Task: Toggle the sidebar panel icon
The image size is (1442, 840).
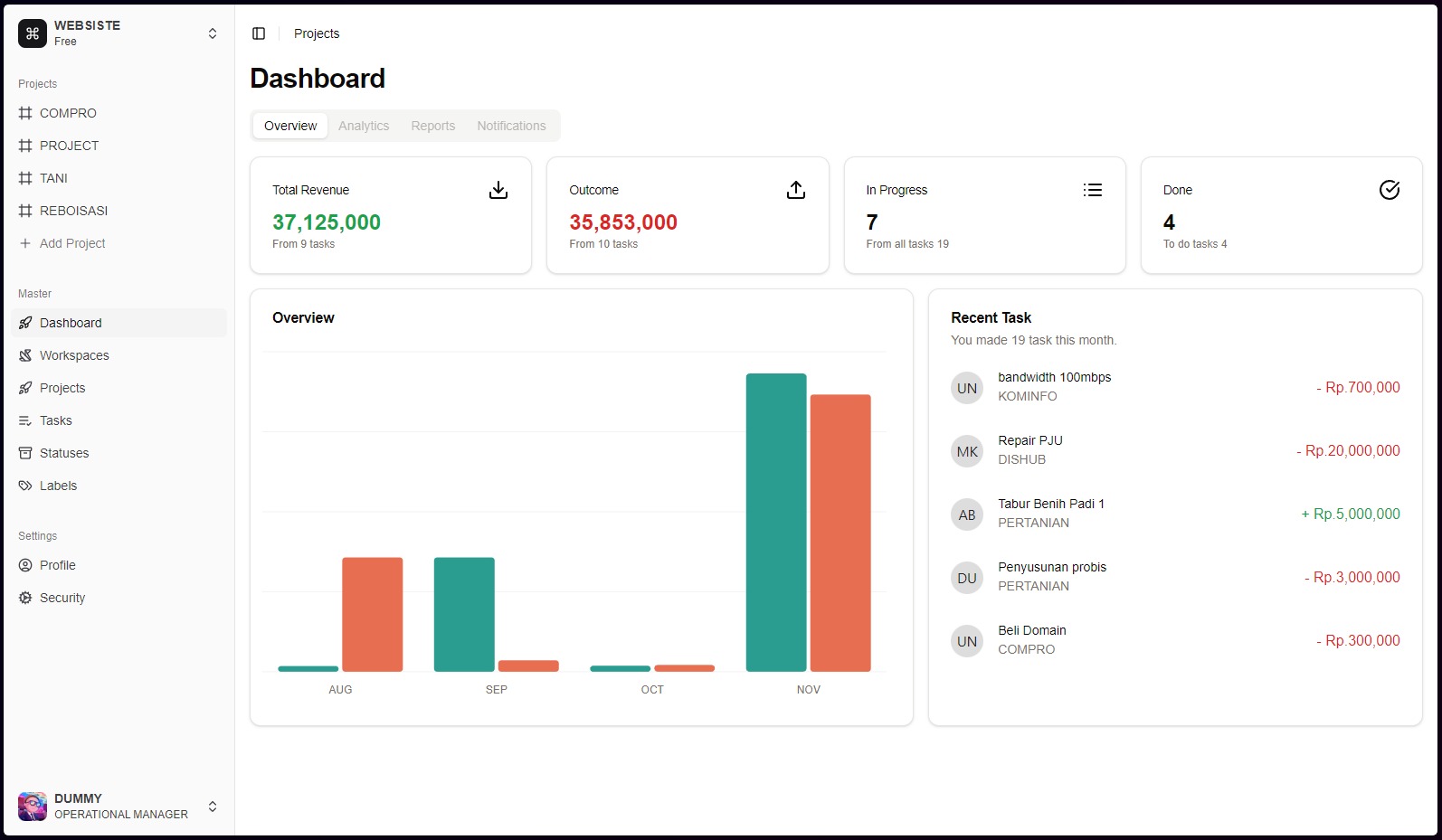Action: (x=259, y=33)
